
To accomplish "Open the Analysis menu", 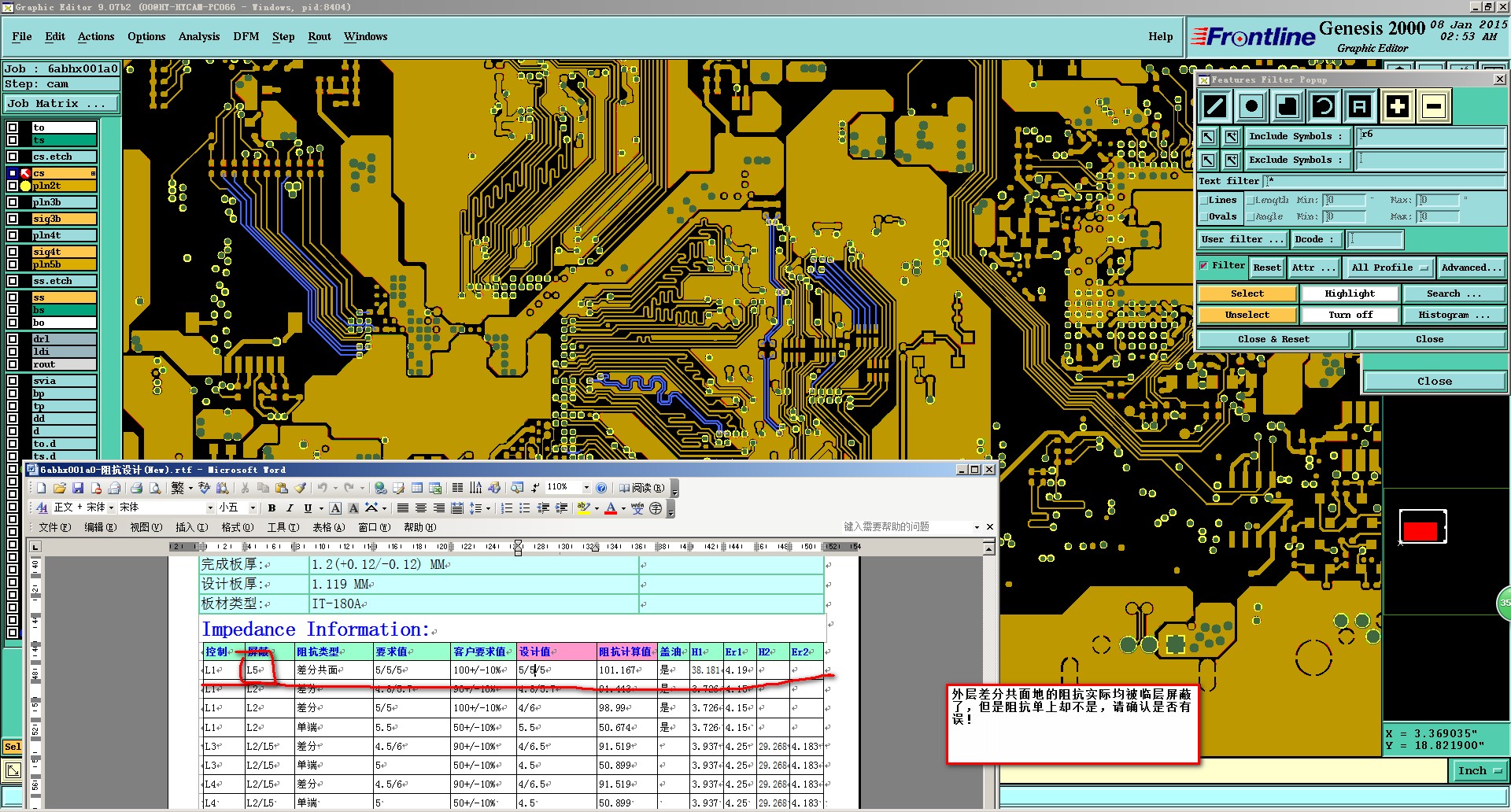I will pos(198,37).
